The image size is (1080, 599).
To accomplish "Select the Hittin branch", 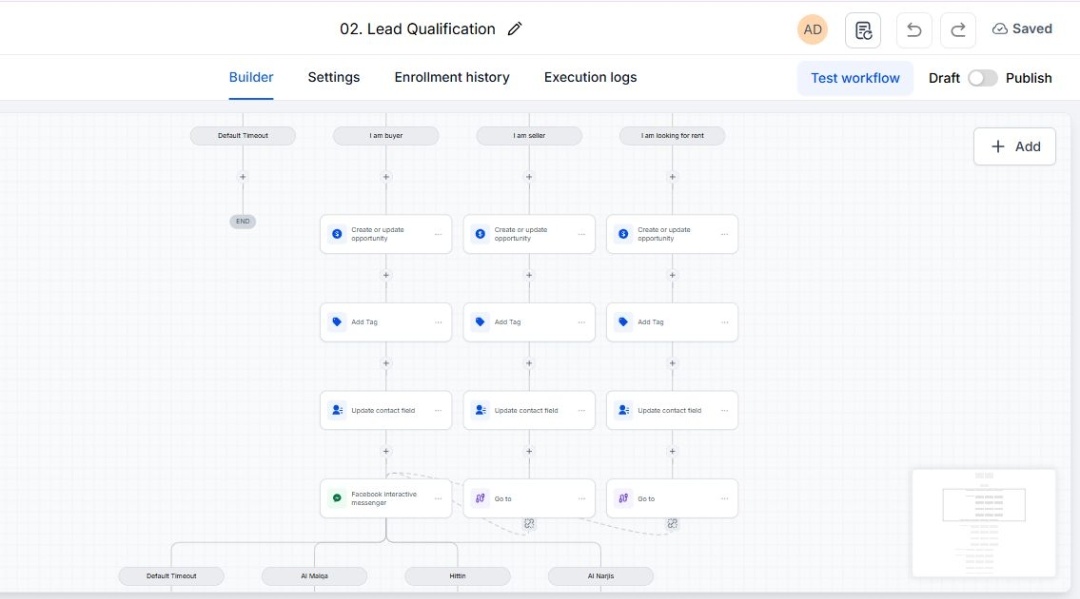I will pos(457,576).
